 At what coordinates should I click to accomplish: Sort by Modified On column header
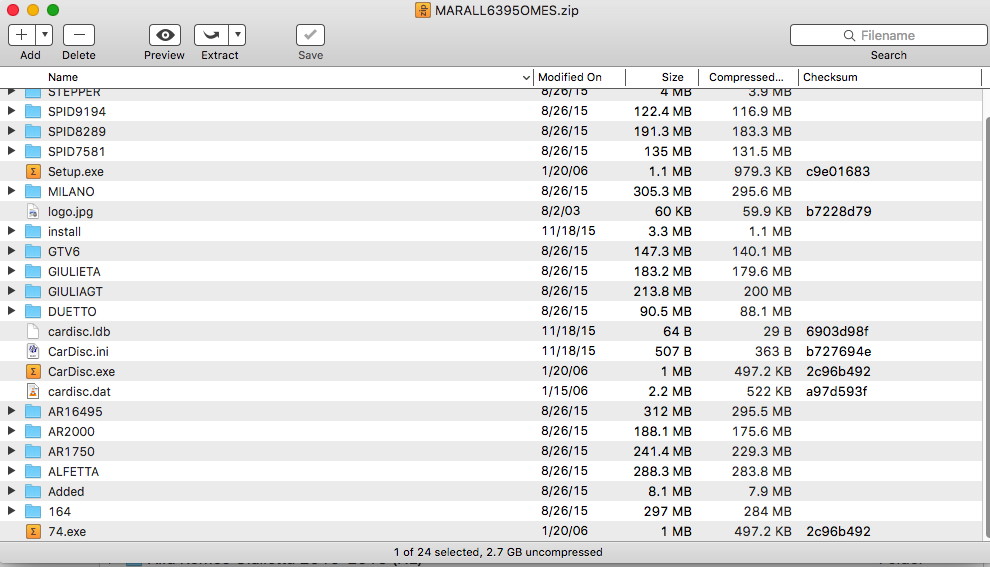coord(579,77)
